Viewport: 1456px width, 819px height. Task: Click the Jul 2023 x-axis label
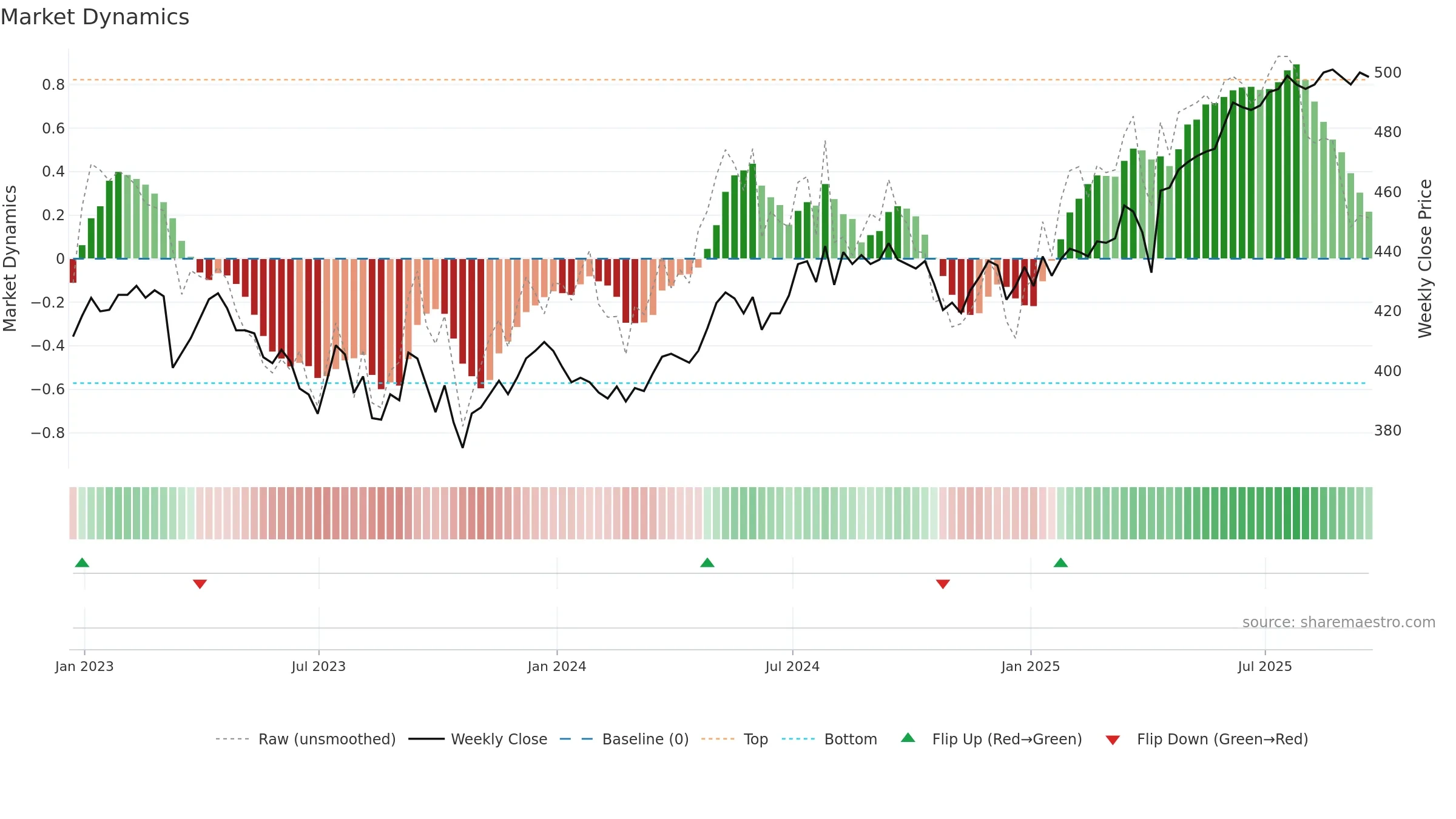[318, 666]
